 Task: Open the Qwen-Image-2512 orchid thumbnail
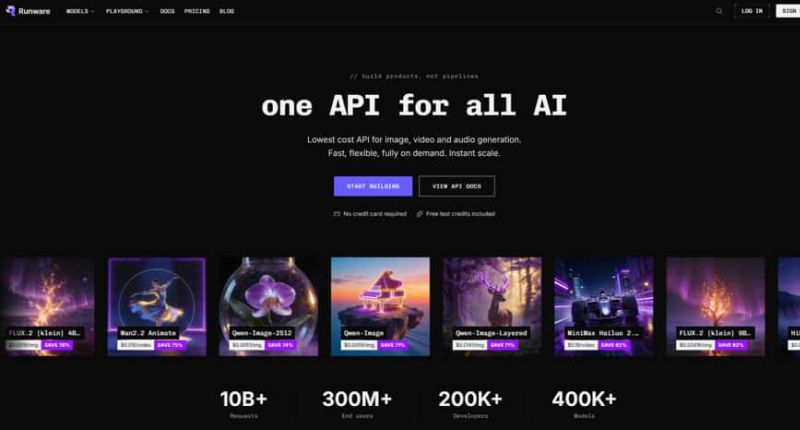click(x=268, y=307)
